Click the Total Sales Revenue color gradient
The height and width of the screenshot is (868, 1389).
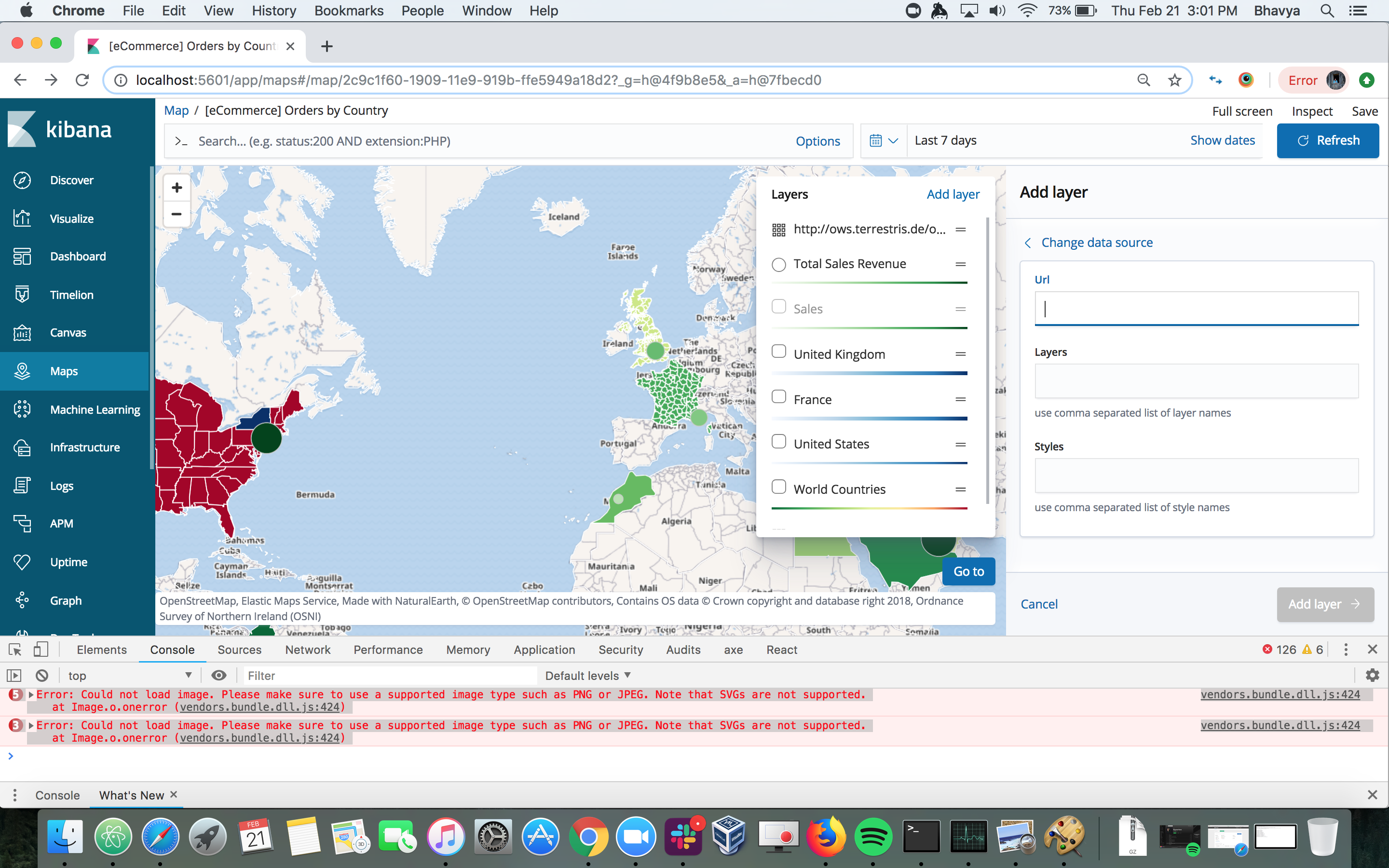869,283
